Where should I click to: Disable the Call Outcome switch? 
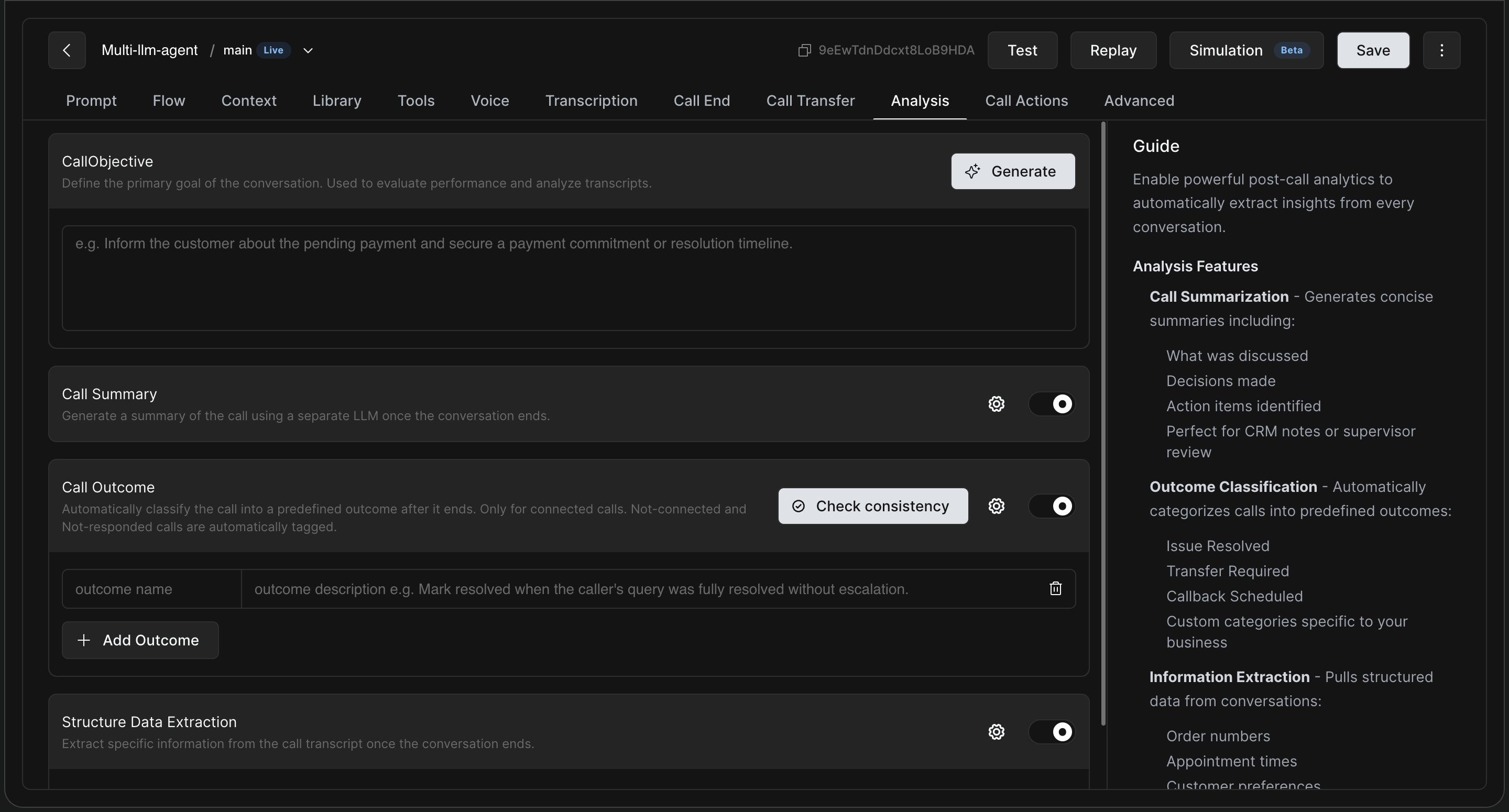1052,506
